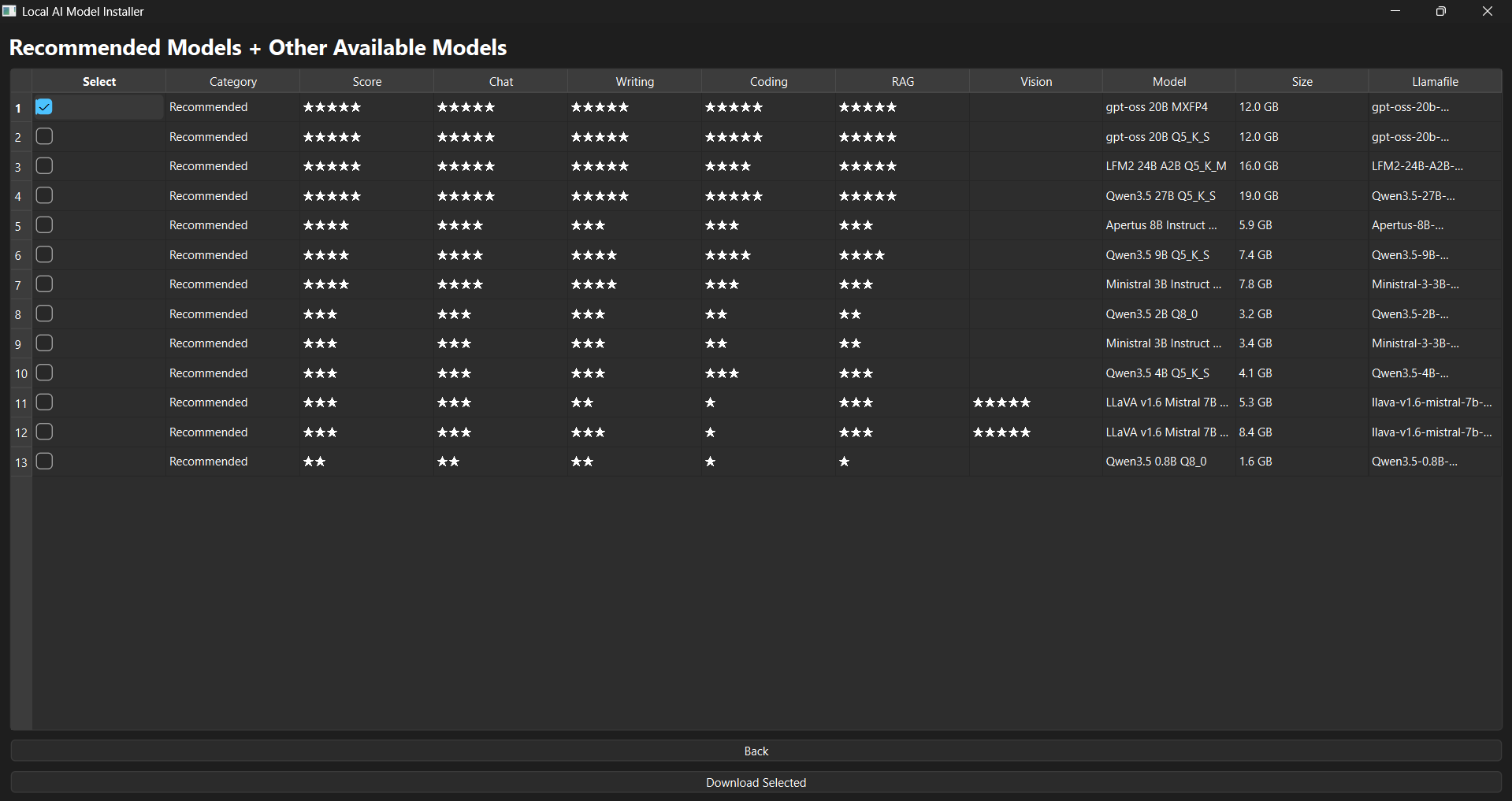
Task: Click the LFM2-24B-A2B-... llamafile cell
Action: tap(1436, 166)
